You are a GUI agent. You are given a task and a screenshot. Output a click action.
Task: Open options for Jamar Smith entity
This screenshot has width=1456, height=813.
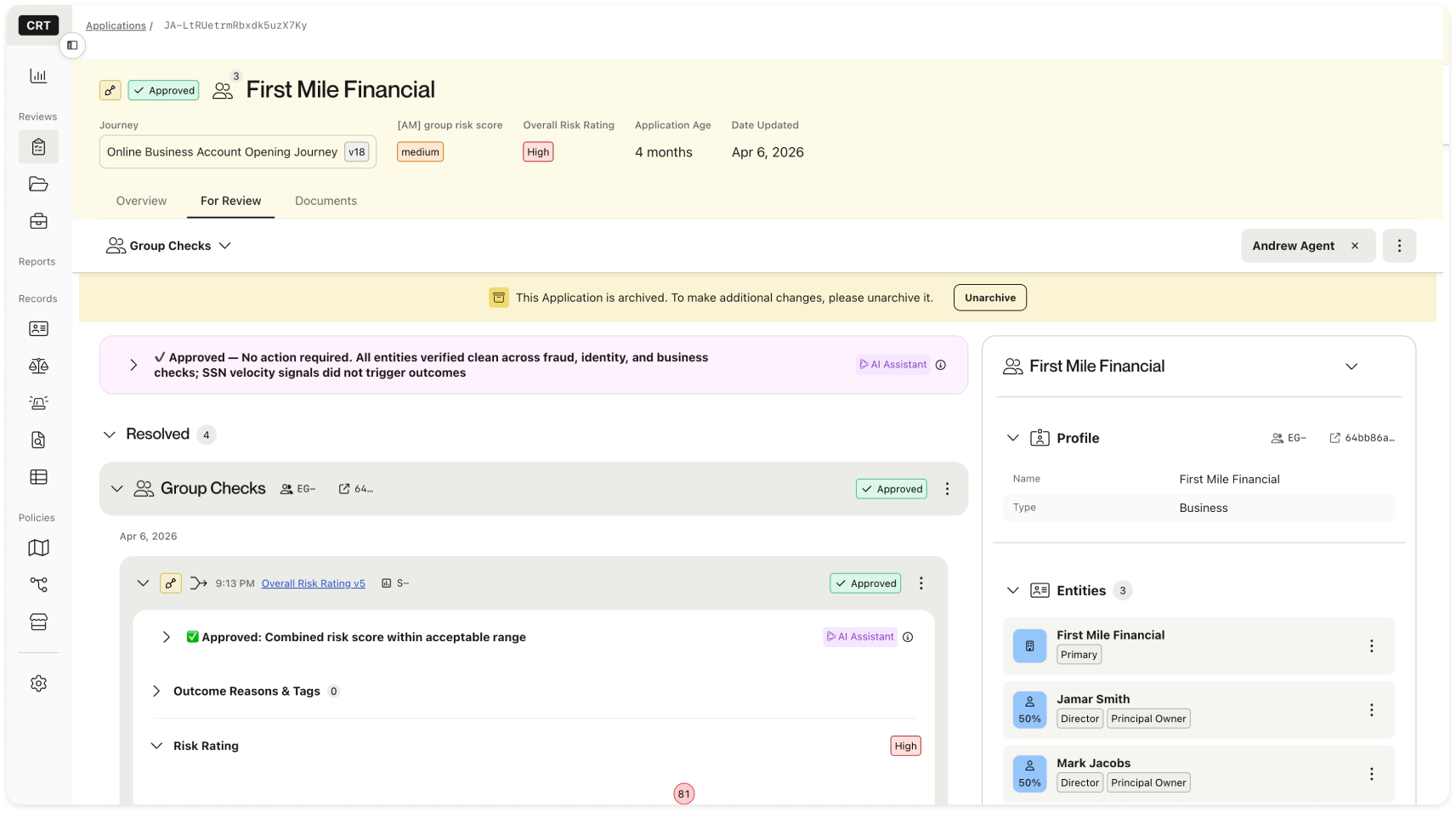pyautogui.click(x=1371, y=710)
